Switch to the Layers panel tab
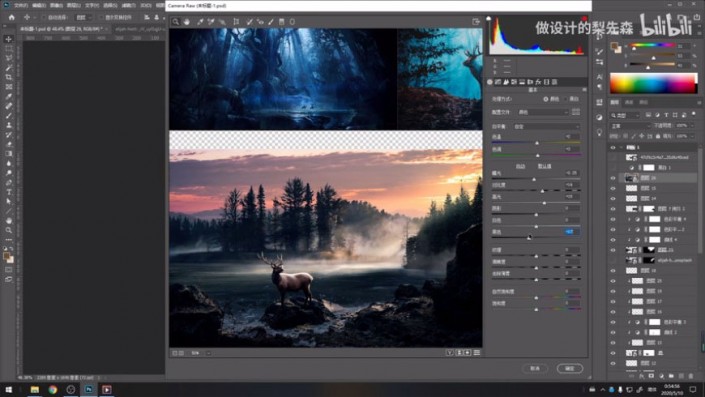The width and height of the screenshot is (705, 397). (615, 103)
